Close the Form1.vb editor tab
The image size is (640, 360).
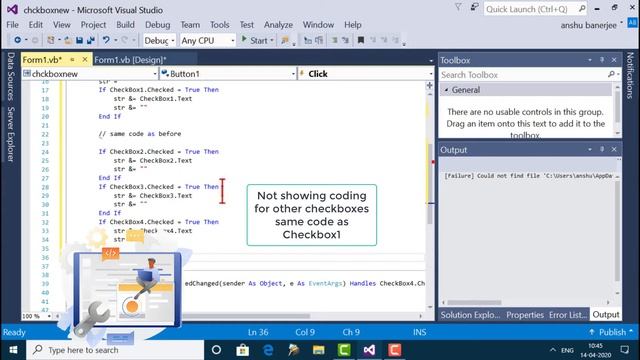85,60
